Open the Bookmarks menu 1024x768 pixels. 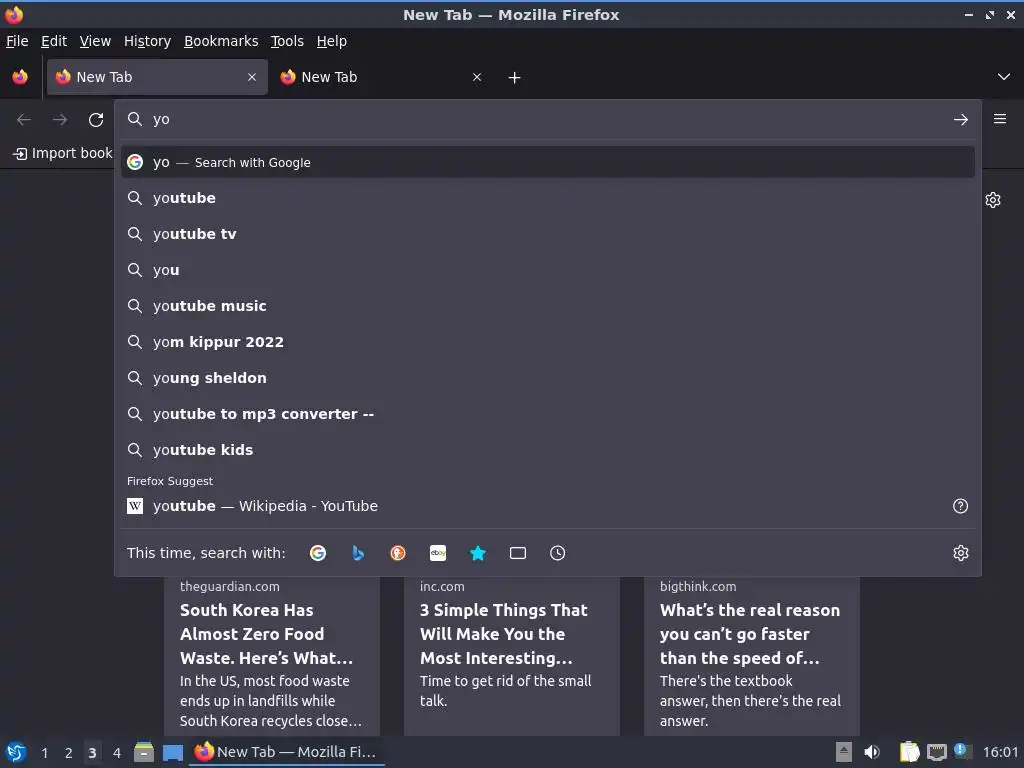click(221, 41)
